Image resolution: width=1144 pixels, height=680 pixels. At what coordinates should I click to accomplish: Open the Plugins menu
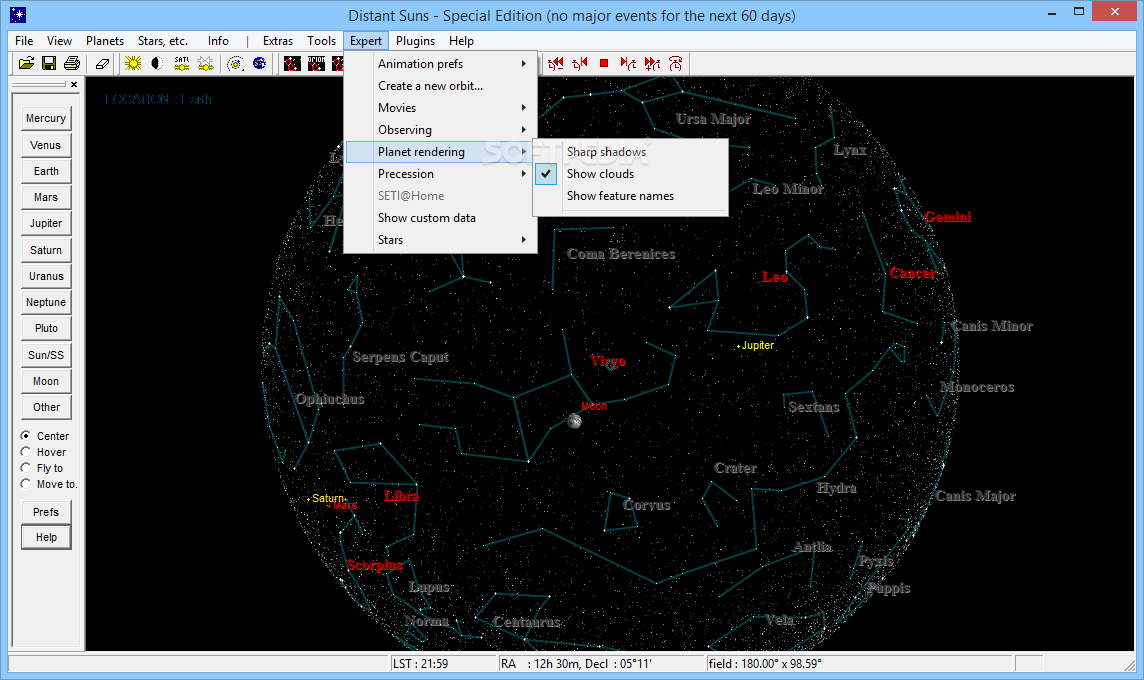pyautogui.click(x=415, y=41)
